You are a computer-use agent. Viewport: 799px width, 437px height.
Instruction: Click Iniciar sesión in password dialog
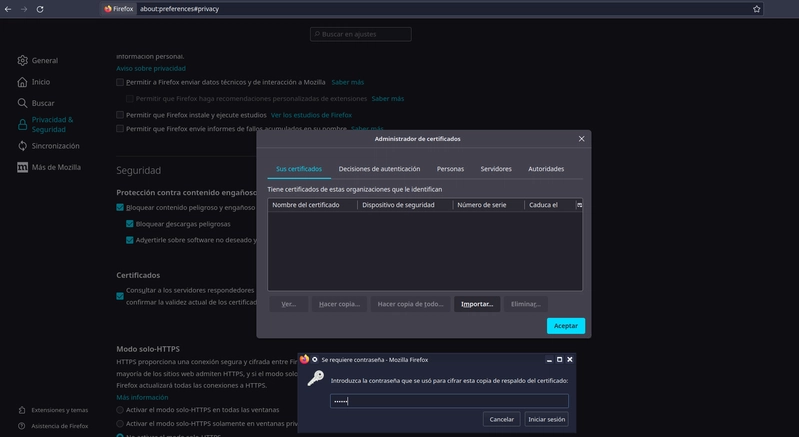coord(546,419)
